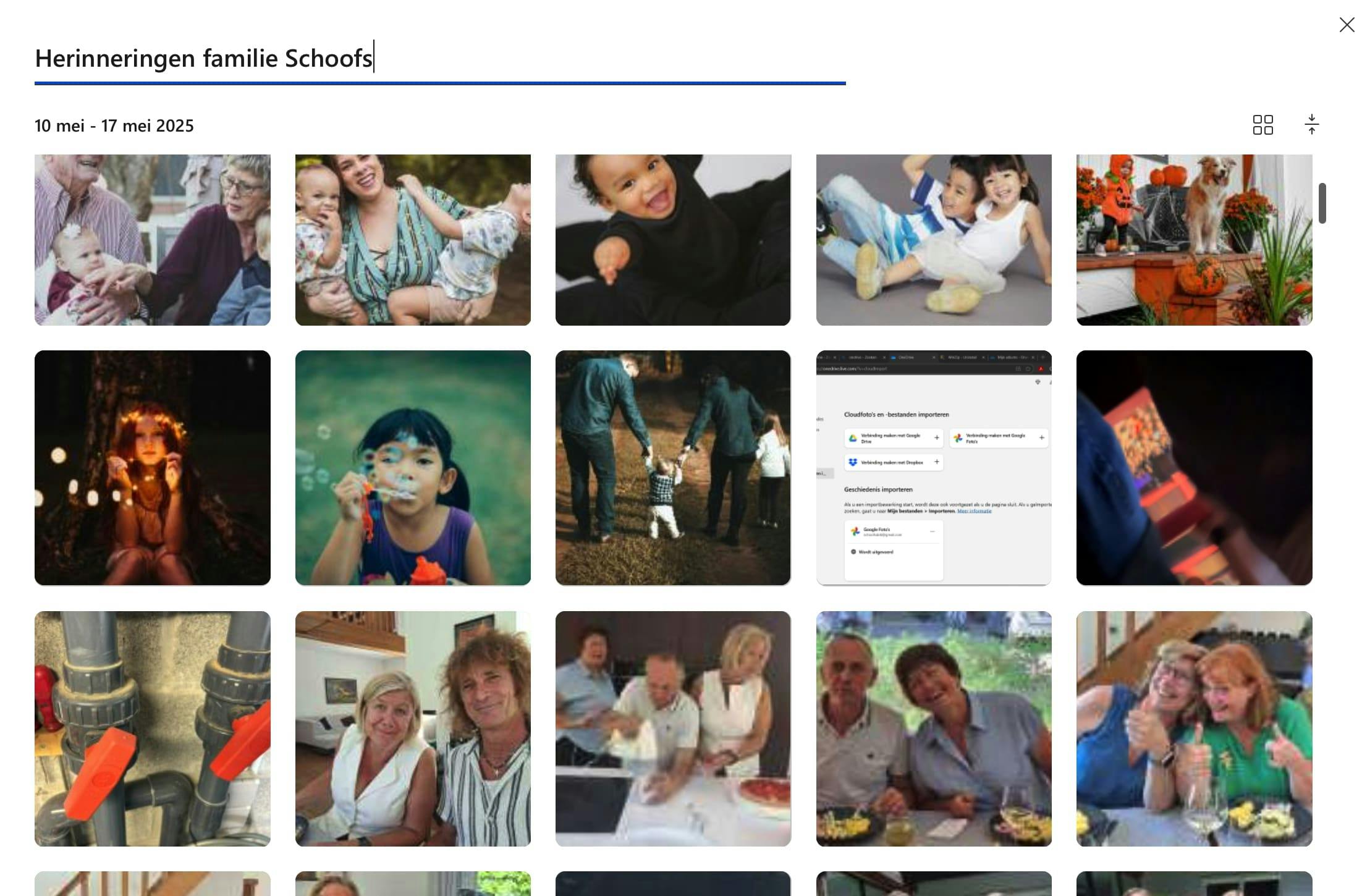Select photo of two kids lying on floor
This screenshot has width=1362, height=896.
pyautogui.click(x=934, y=240)
